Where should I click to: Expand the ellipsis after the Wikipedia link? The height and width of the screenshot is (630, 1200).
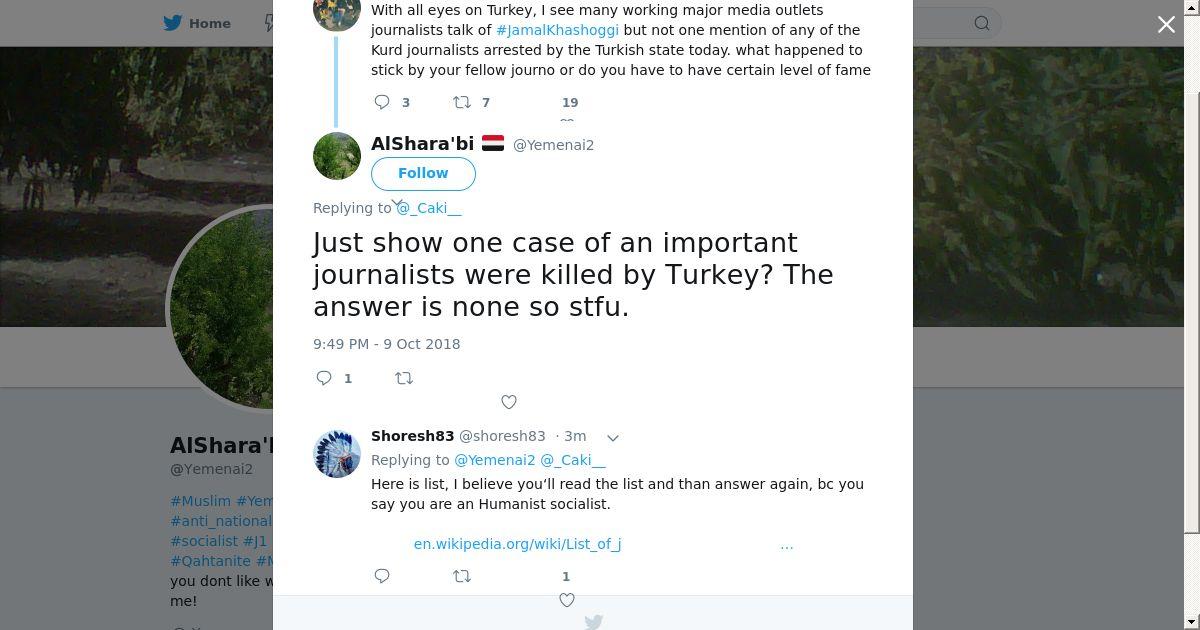click(787, 545)
